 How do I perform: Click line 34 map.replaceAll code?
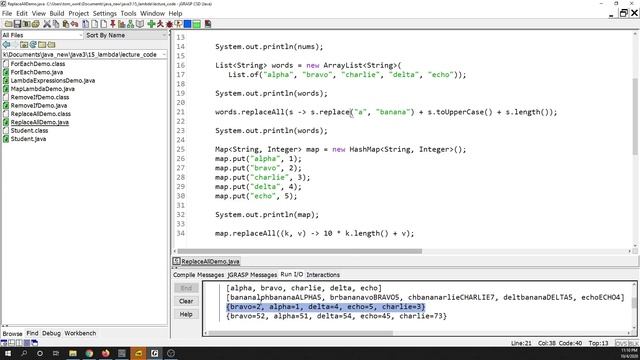pos(314,233)
